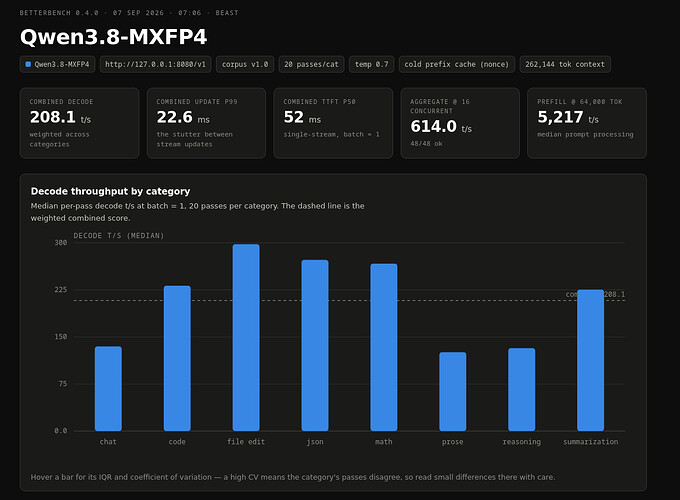Image resolution: width=680 pixels, height=500 pixels.
Task: Click the blue Qwen3.8-MXFP4 legend swatch
Action: point(28,64)
